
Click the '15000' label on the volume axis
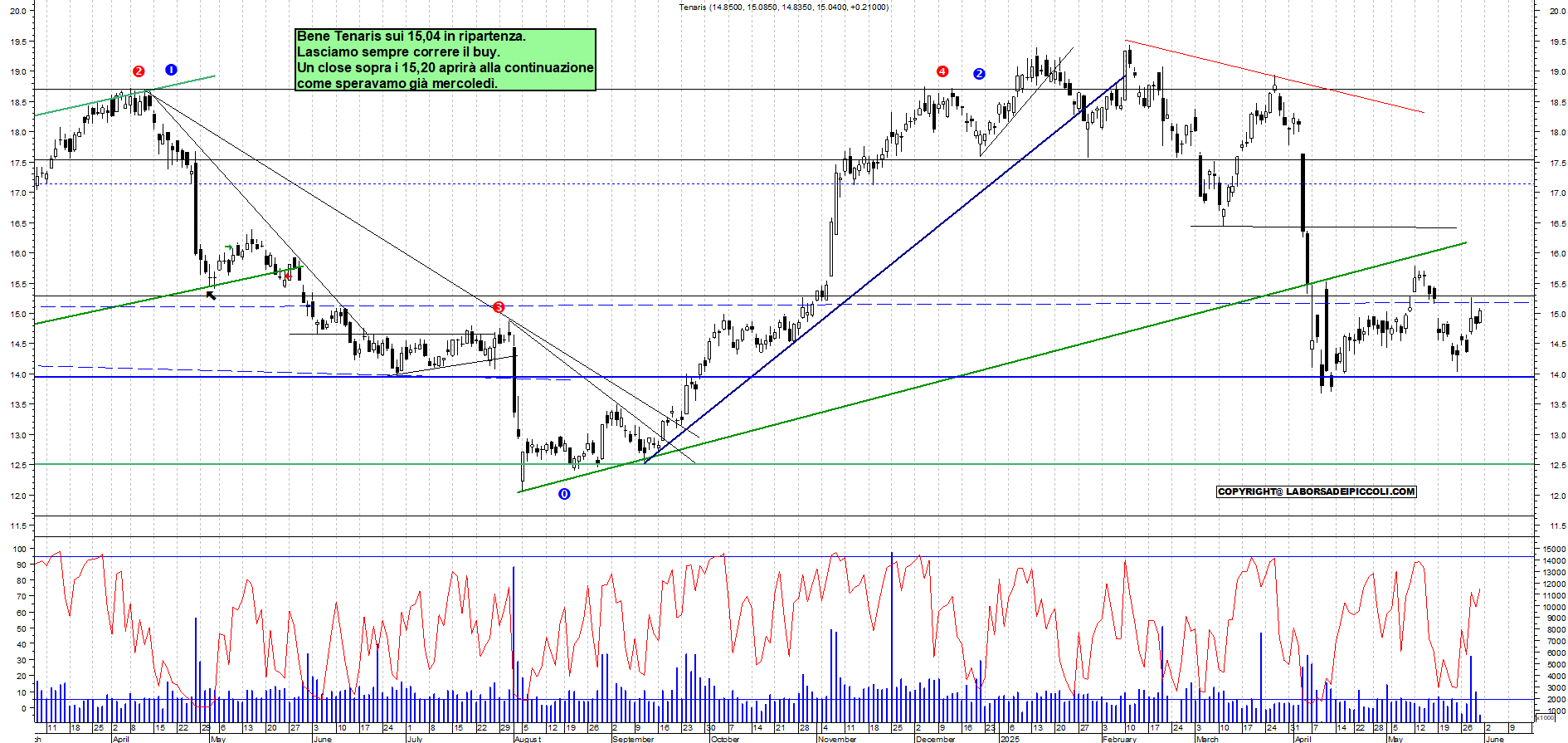[x=1554, y=549]
